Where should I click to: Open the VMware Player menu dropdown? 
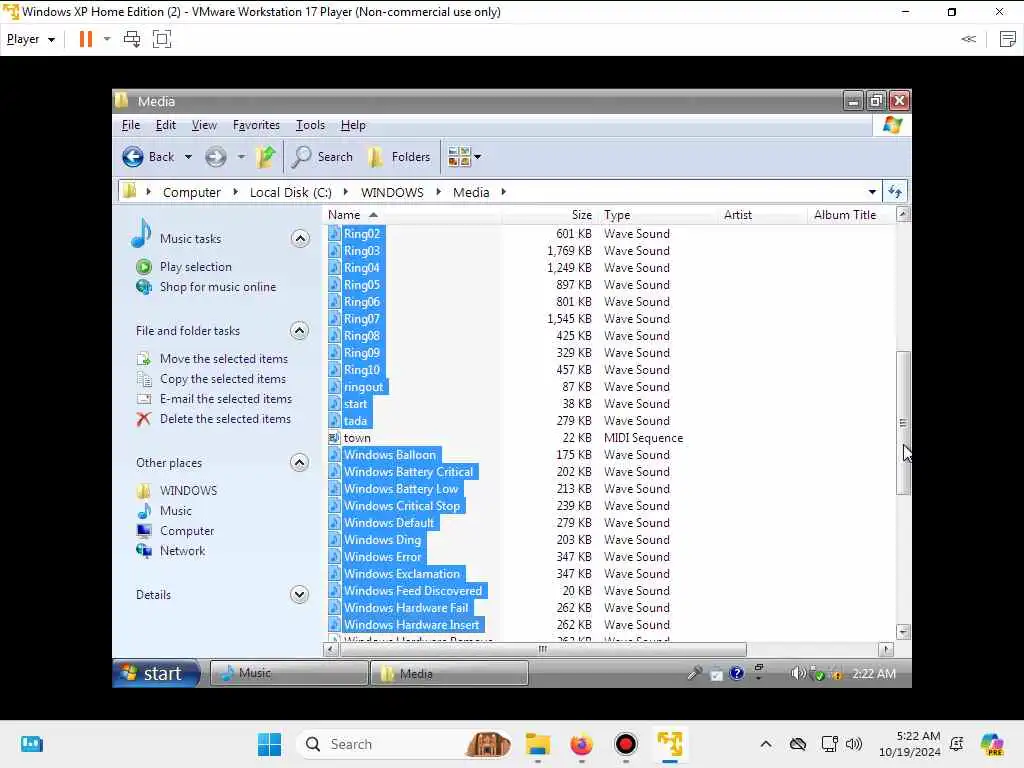(x=31, y=39)
